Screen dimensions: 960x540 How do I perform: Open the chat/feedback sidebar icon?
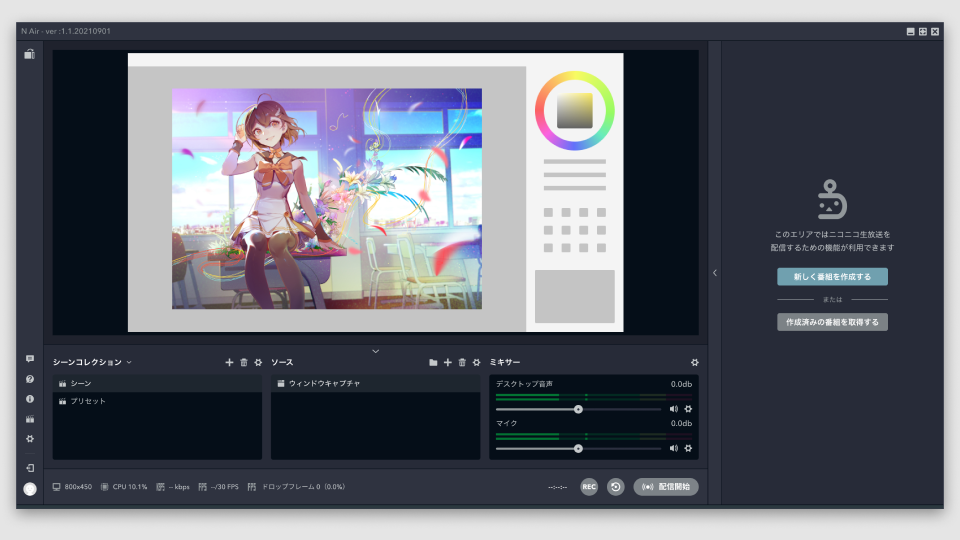[29, 359]
